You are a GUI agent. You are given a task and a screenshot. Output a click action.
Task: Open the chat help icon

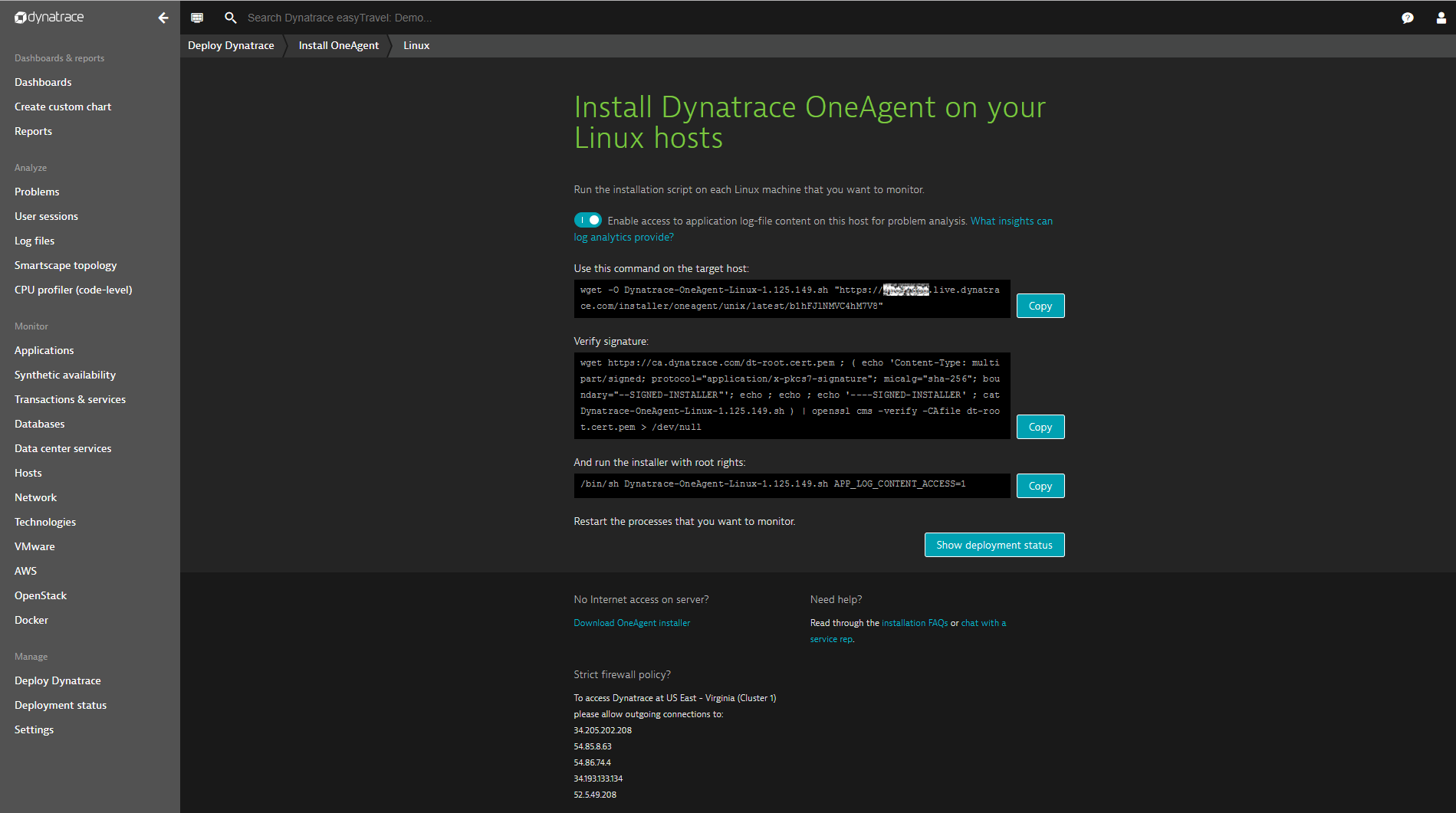pos(1408,18)
